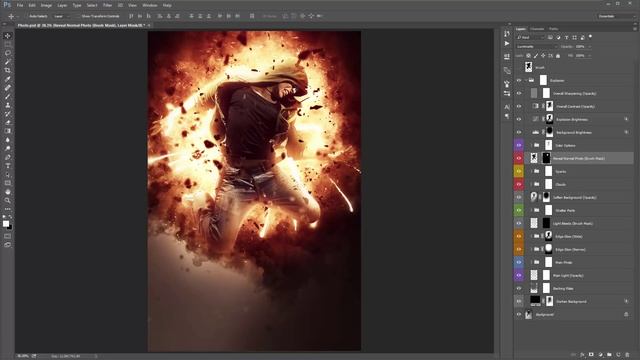
Task: Open the File menu
Action: point(20,5)
